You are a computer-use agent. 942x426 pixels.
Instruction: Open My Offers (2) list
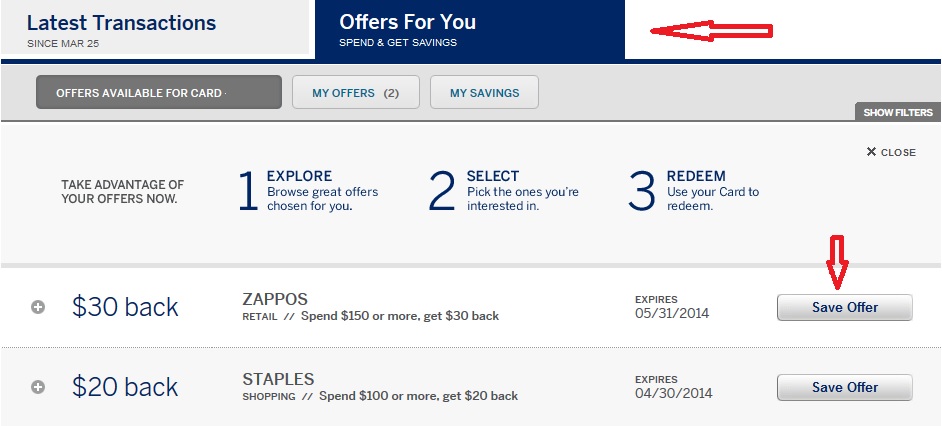tap(355, 92)
